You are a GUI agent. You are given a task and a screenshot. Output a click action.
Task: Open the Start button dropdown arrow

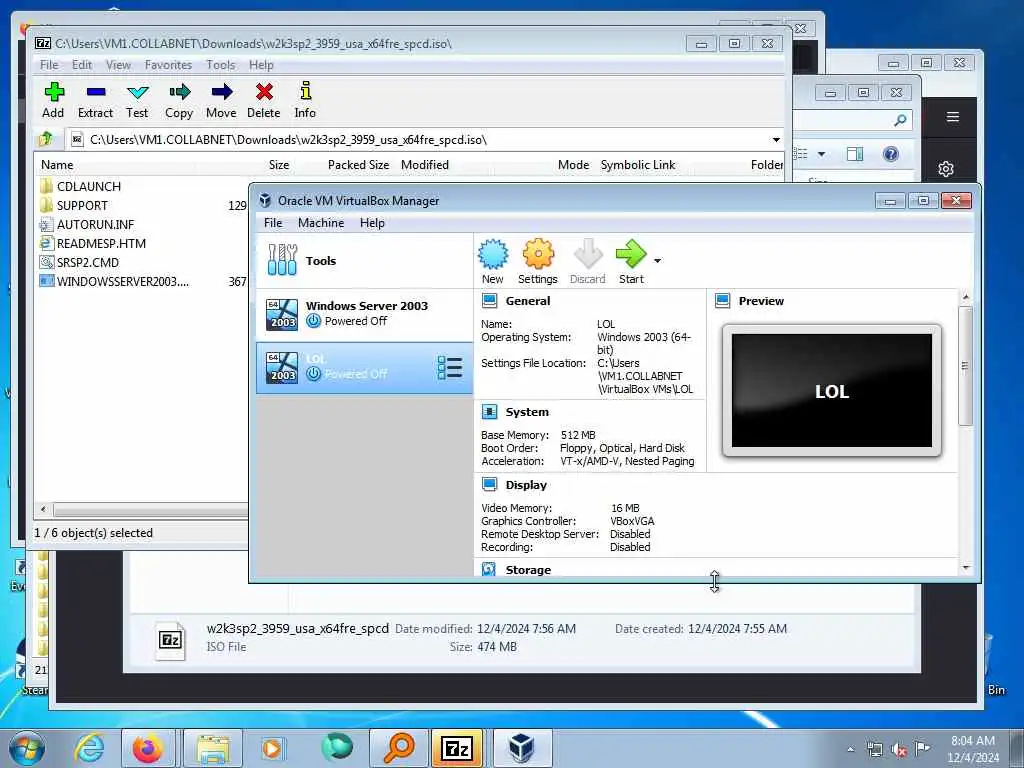tap(658, 261)
